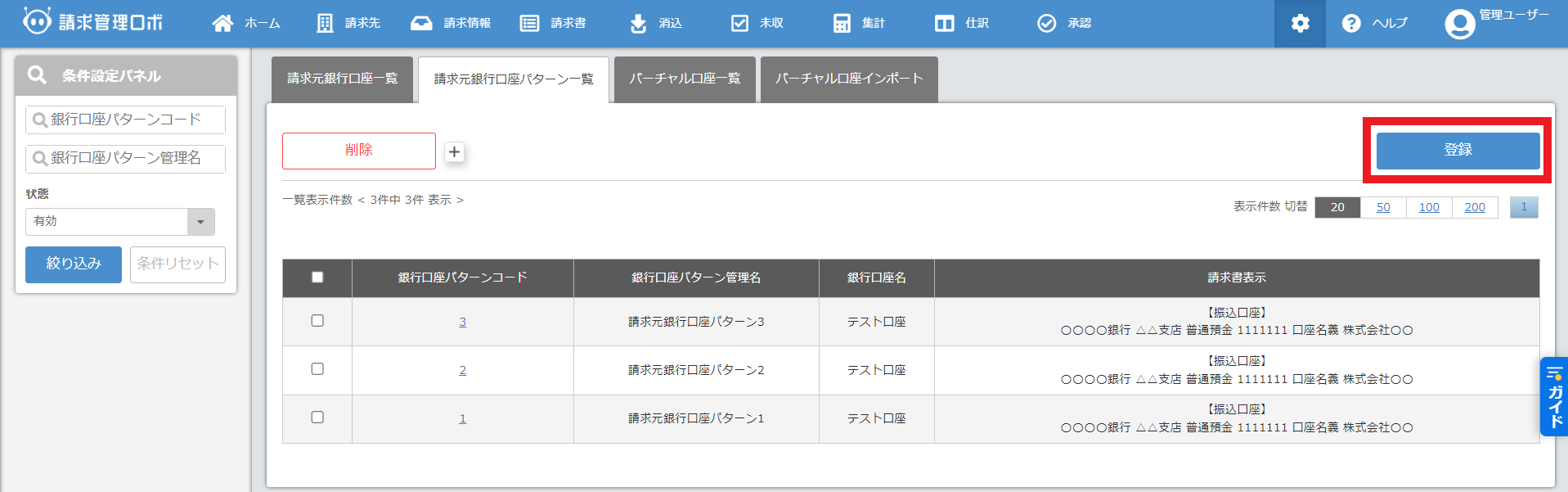1568x492 pixels.
Task: Toggle the select-all checkbox in table header
Action: click(x=317, y=278)
